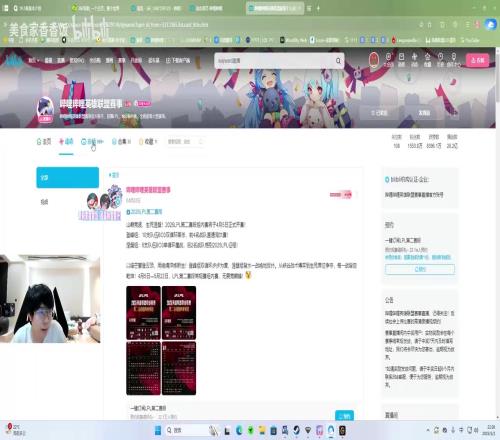Open the 消息 messages icon in the header

coord(402,60)
